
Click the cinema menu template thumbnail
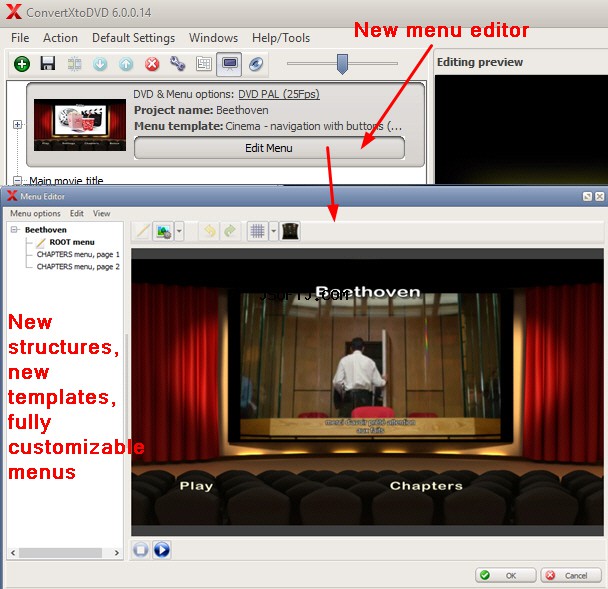coord(80,125)
